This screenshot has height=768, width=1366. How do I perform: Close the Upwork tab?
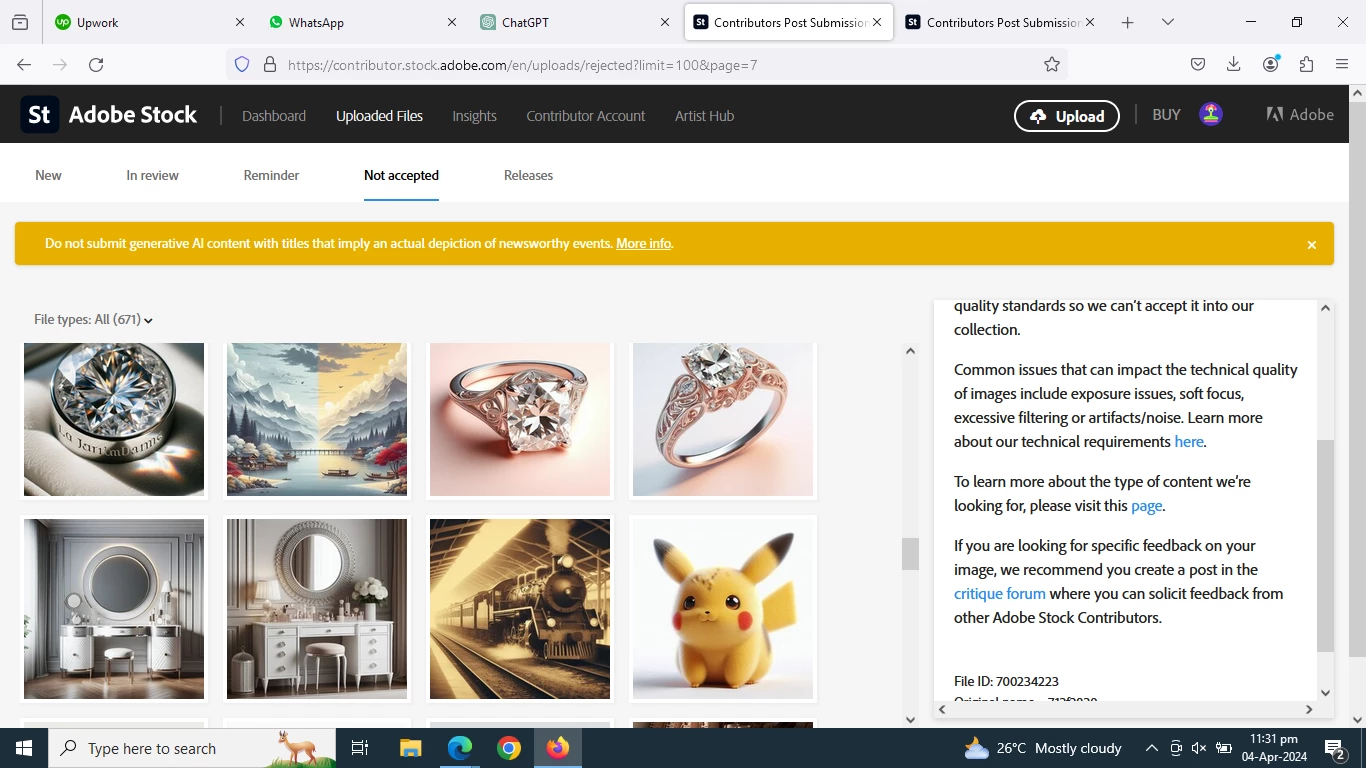coord(239,22)
